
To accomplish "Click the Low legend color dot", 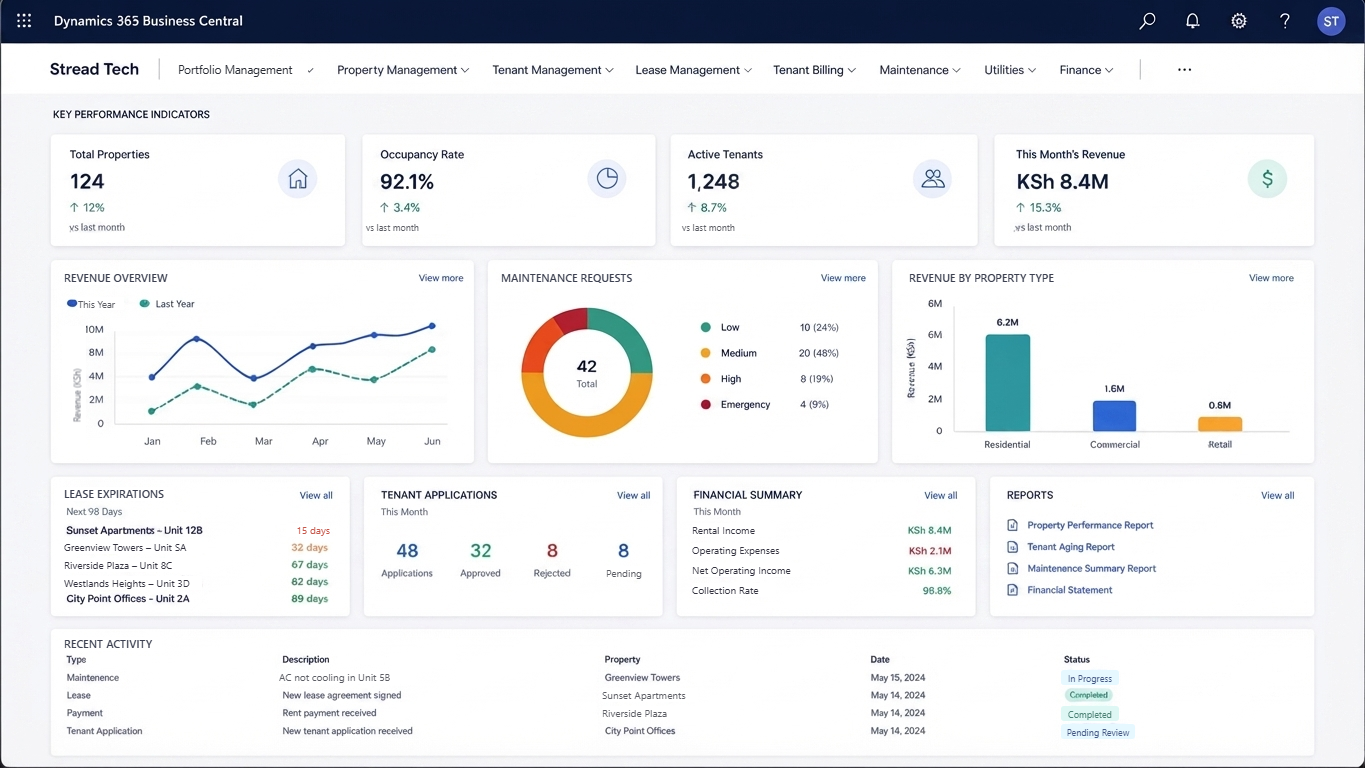I will (x=706, y=327).
